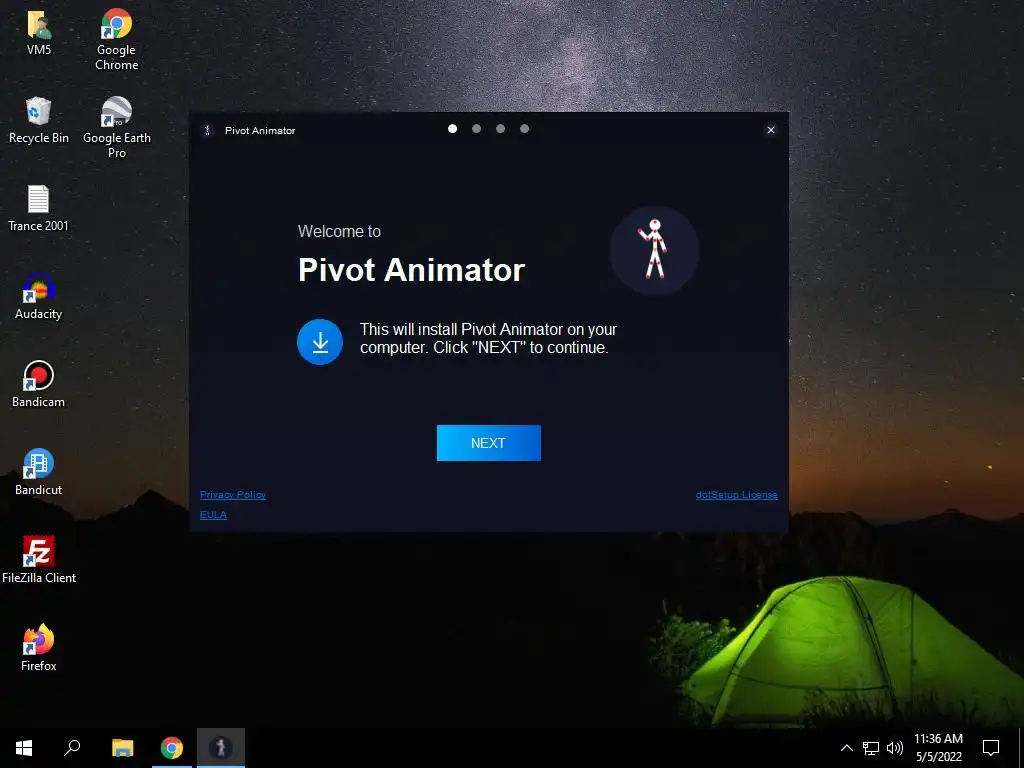Click the Show desktop strip in taskbar corner

click(x=1021, y=748)
